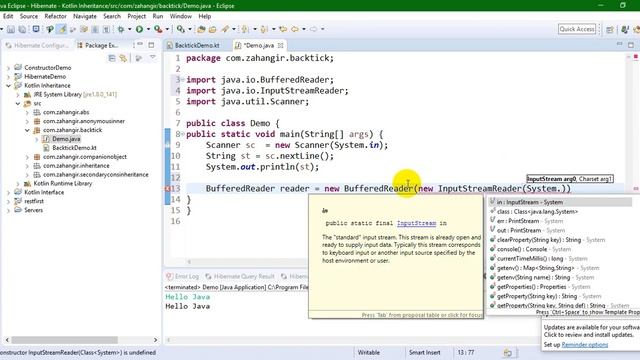Viewport: 640px width, 360px height.
Task: Collapse the src folder node
Action: [x=18, y=104]
